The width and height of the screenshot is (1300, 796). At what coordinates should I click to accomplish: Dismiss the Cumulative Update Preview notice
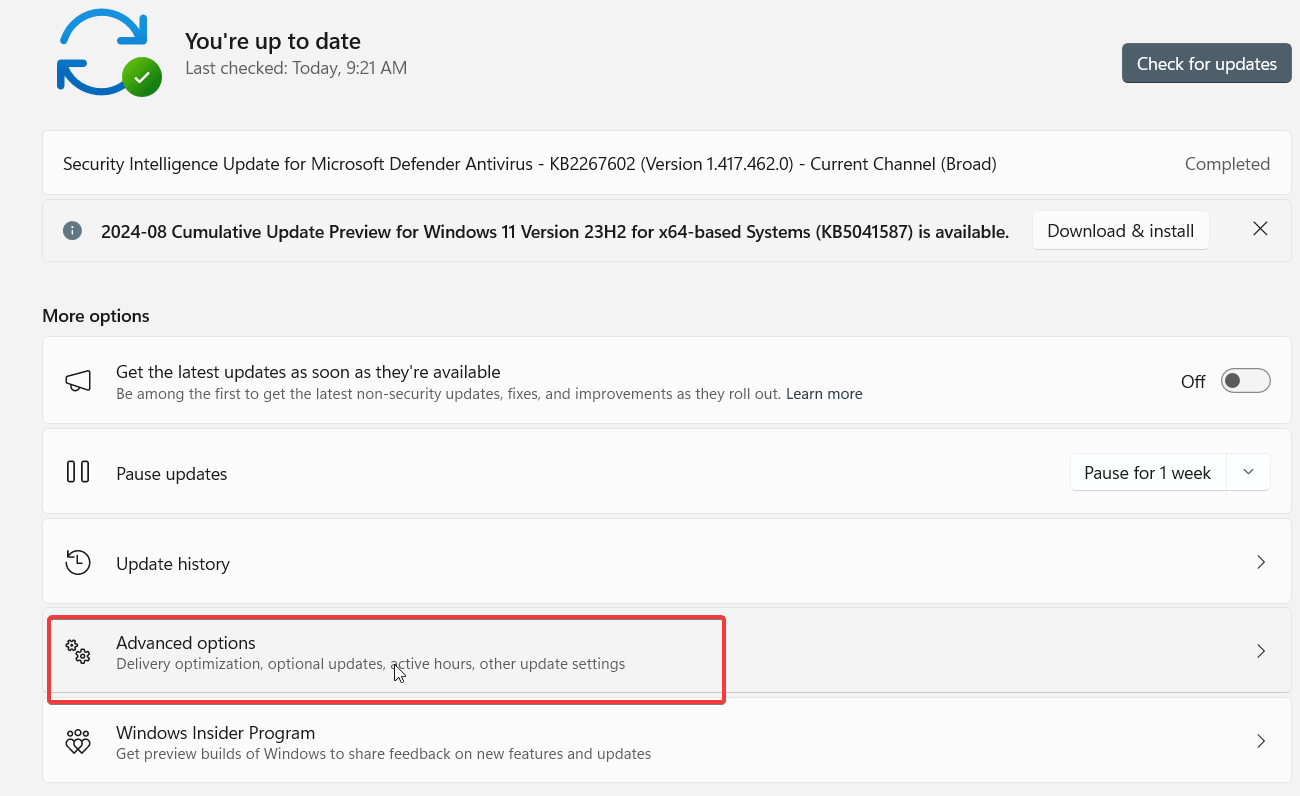coord(1260,229)
